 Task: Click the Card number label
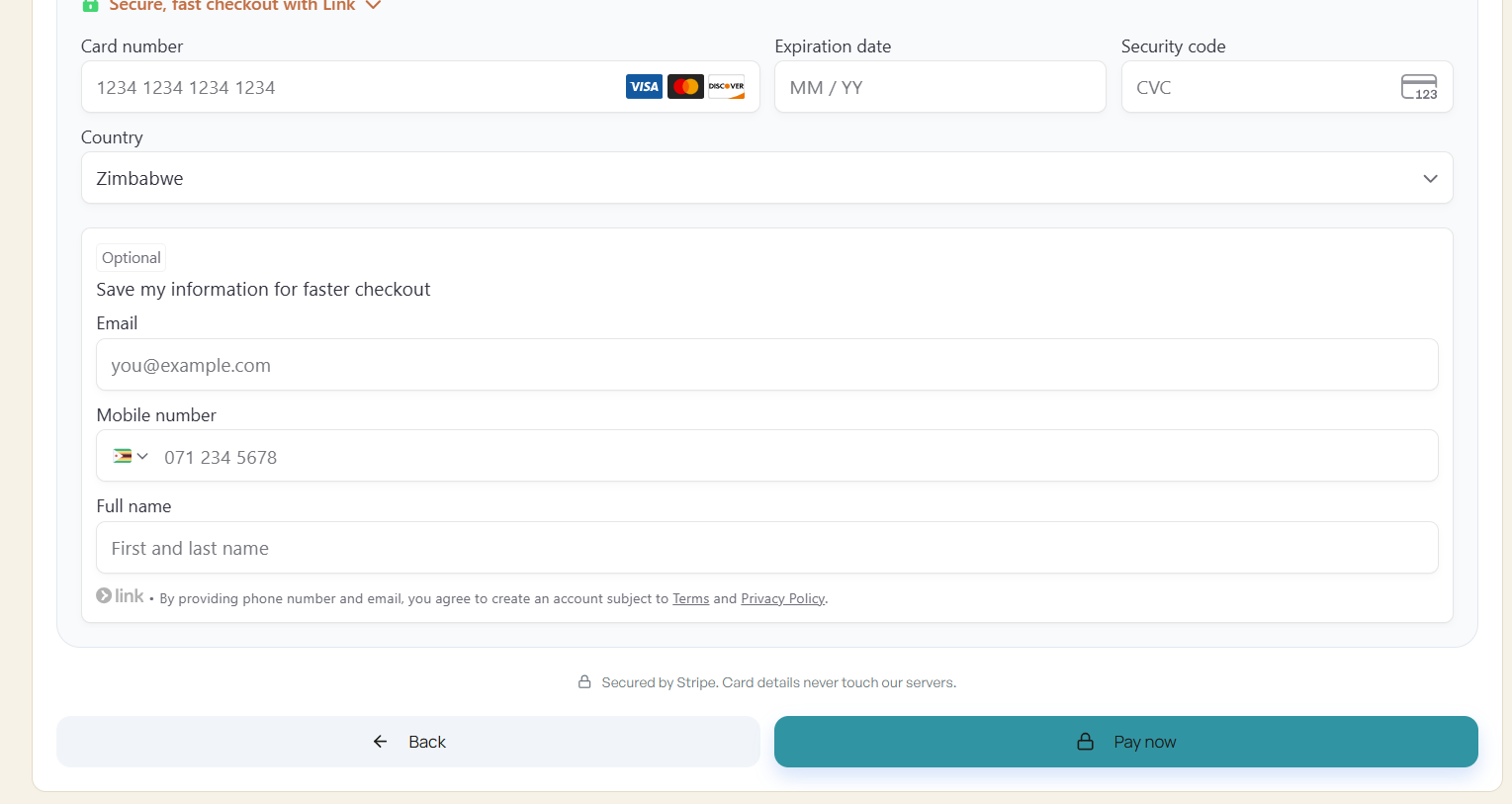click(x=132, y=46)
